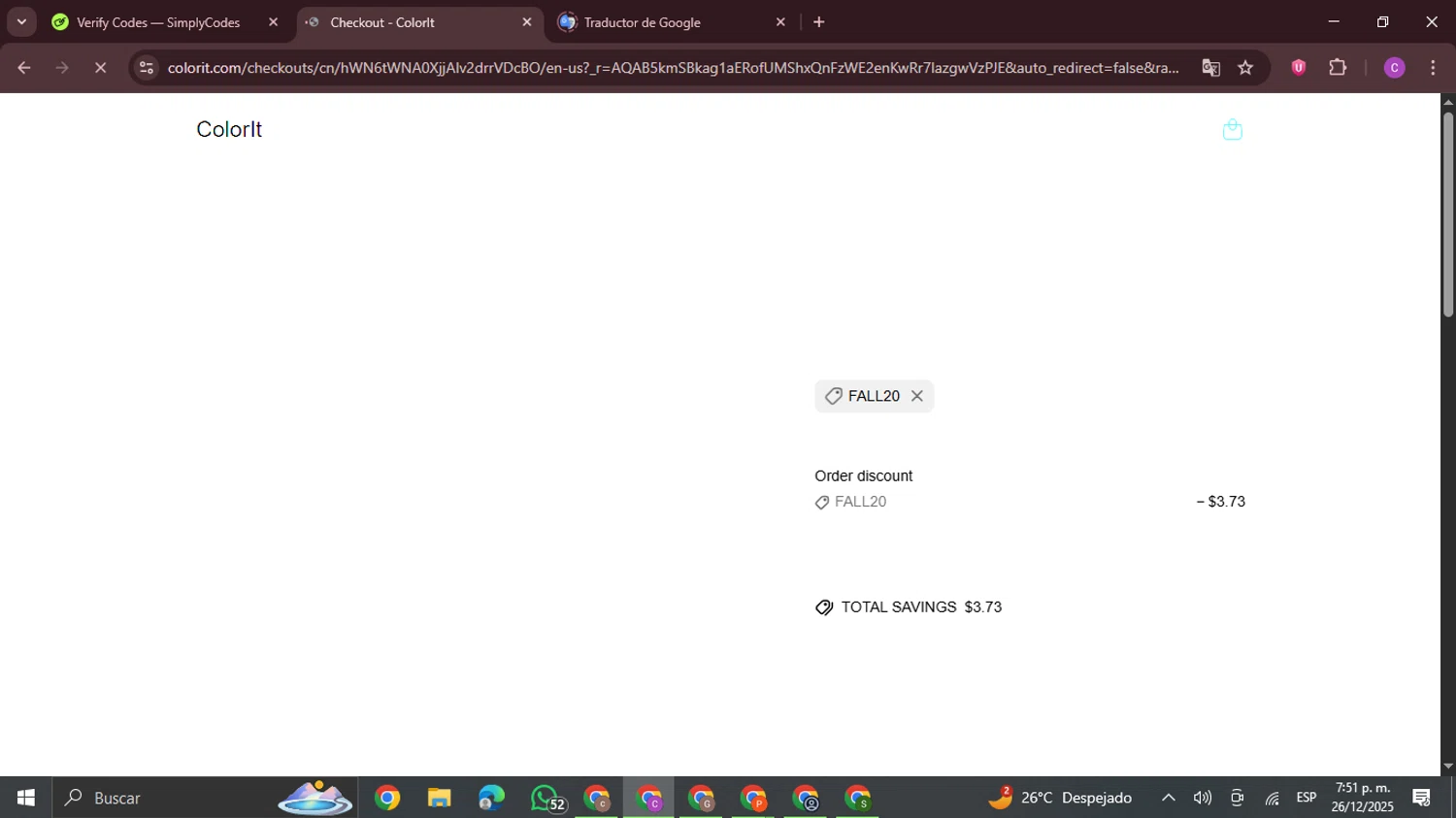Open the uBlock shield extension
Viewport: 1456px width, 818px height.
(1299, 67)
